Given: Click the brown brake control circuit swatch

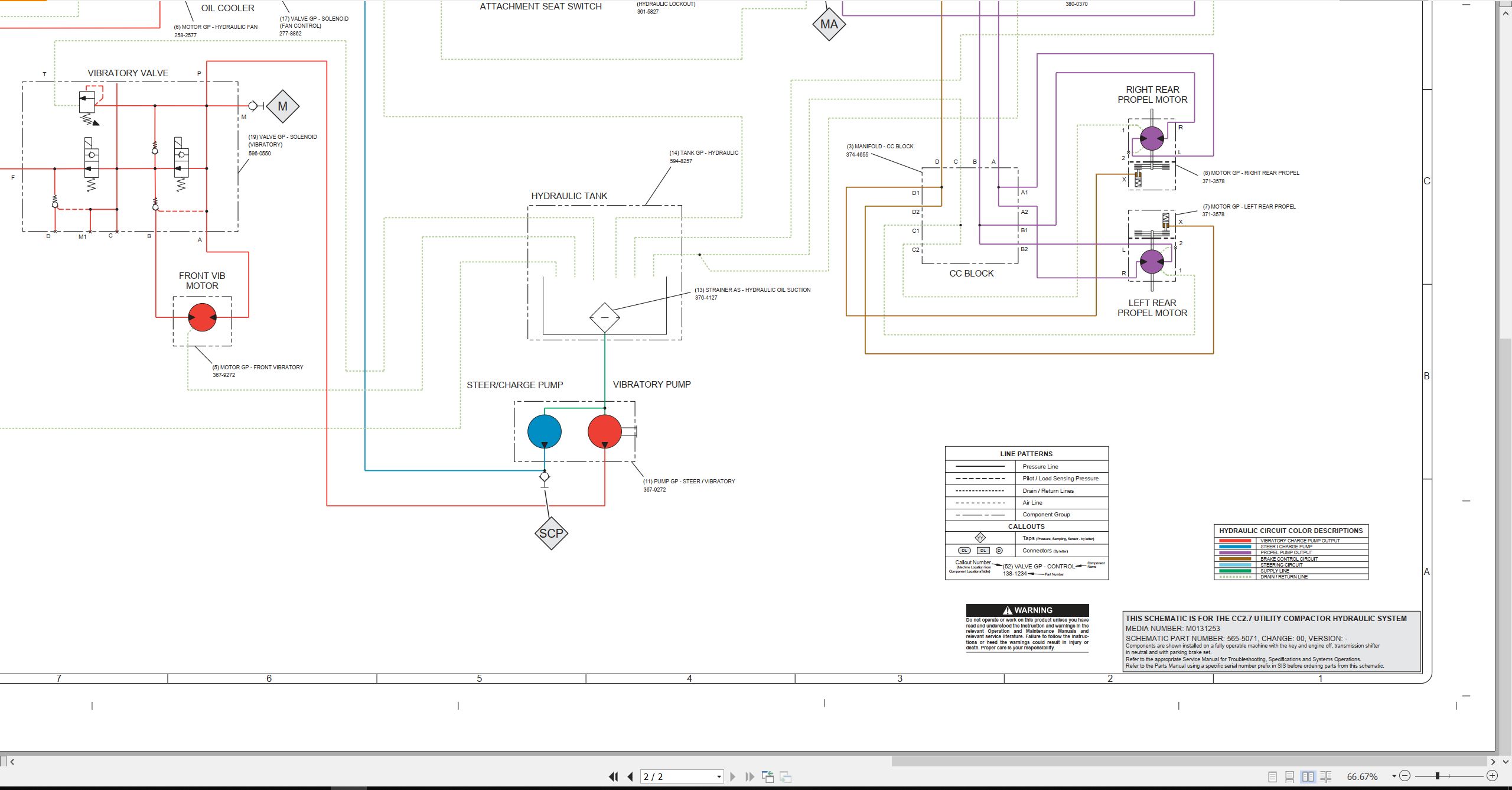Looking at the screenshot, I should (x=1235, y=559).
